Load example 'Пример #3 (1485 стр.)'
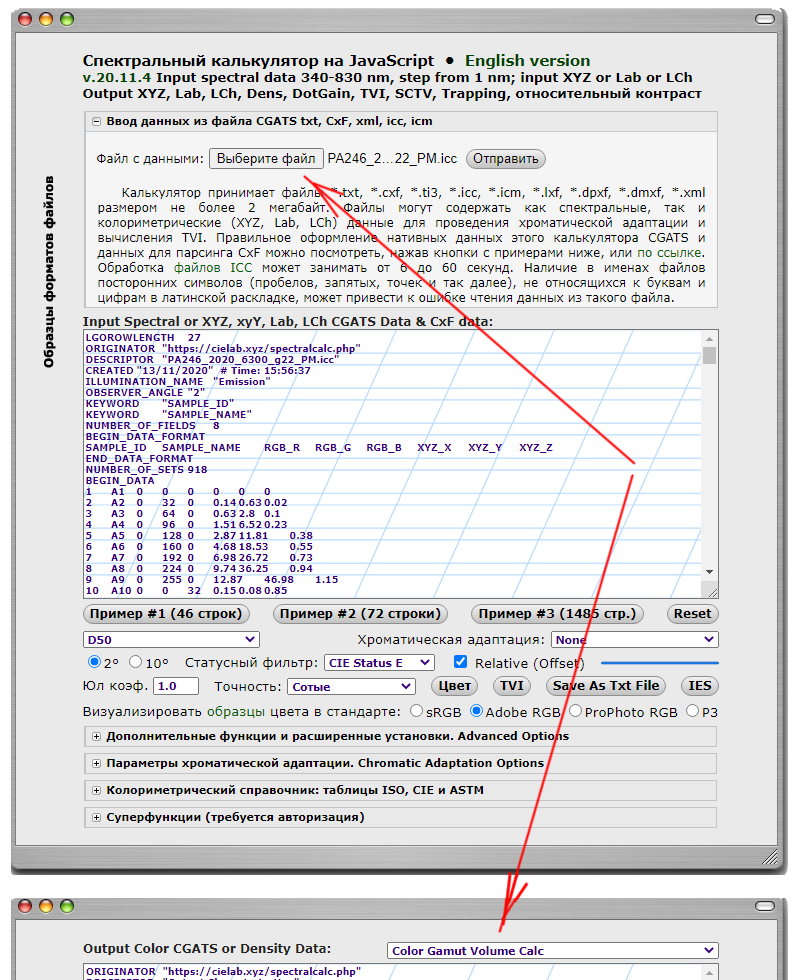 tap(556, 614)
